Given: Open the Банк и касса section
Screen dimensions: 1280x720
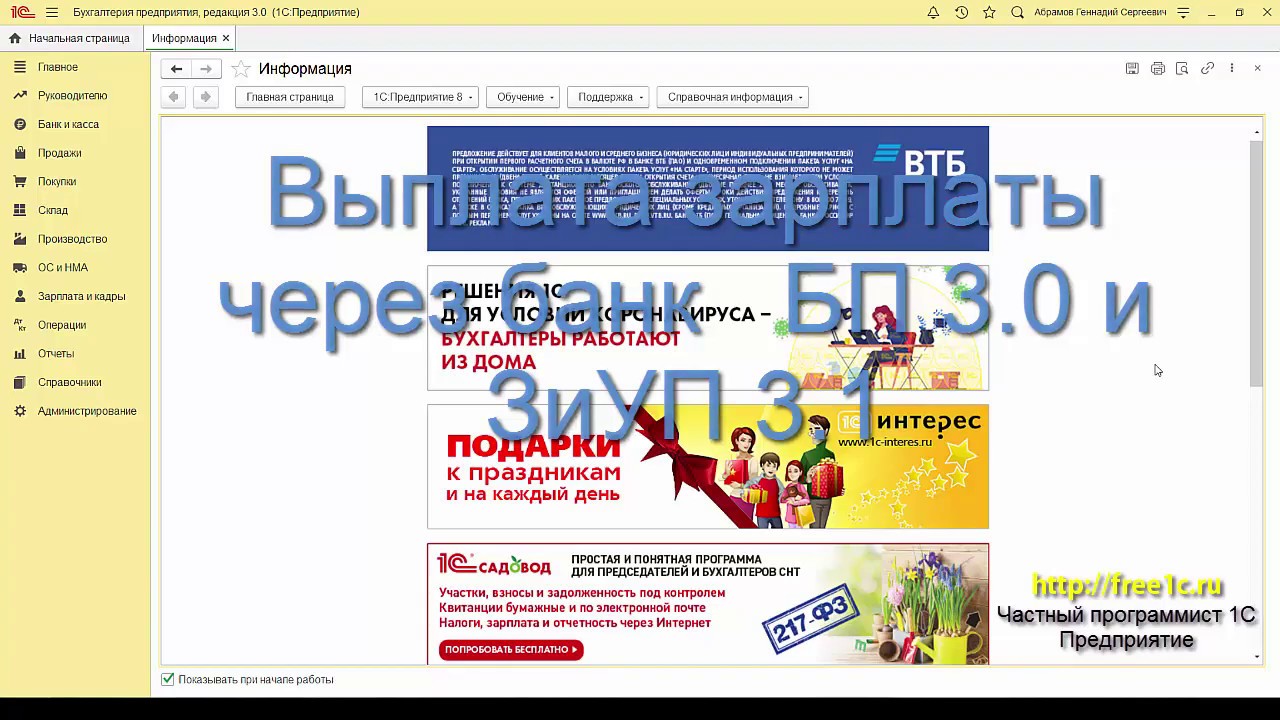Looking at the screenshot, I should (68, 124).
